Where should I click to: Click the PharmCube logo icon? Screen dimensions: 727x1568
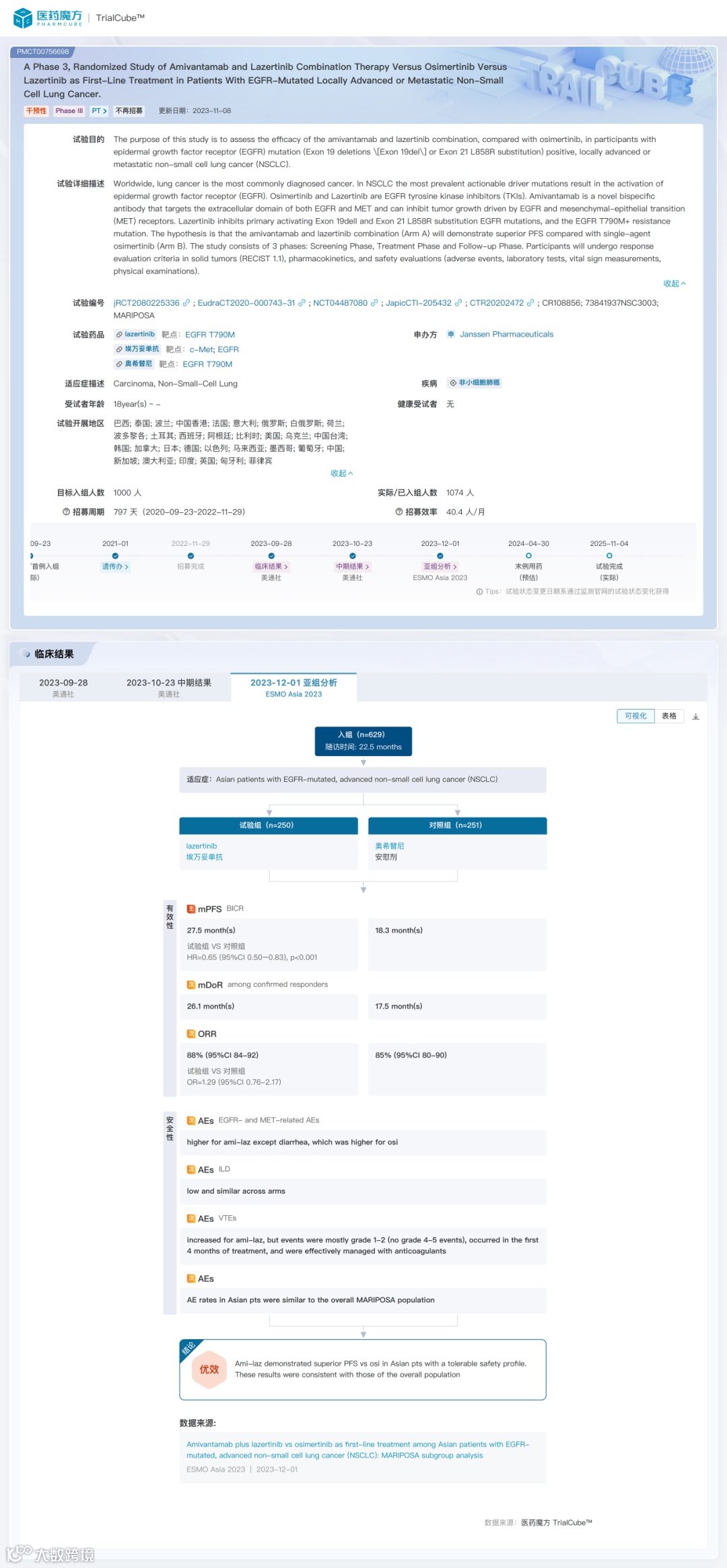pyautogui.click(x=23, y=18)
